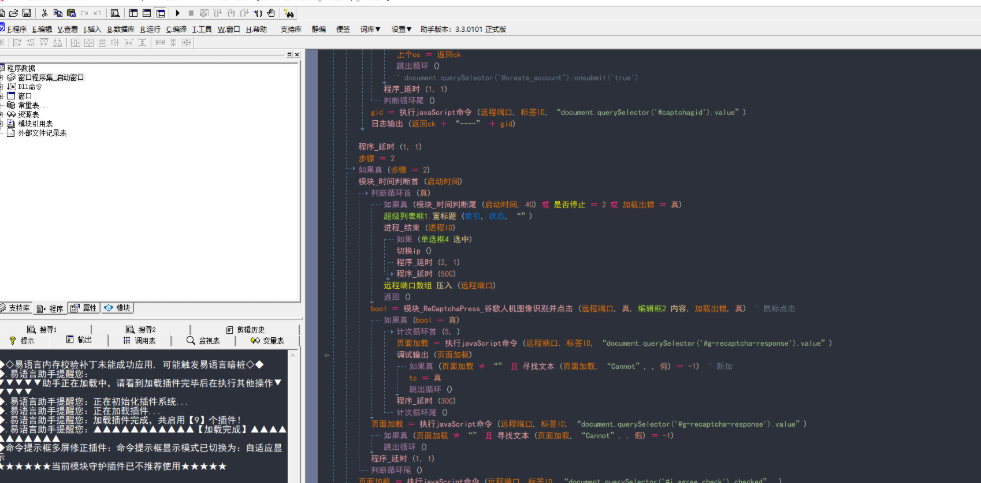Click the Open file toolbar icon

13,13
